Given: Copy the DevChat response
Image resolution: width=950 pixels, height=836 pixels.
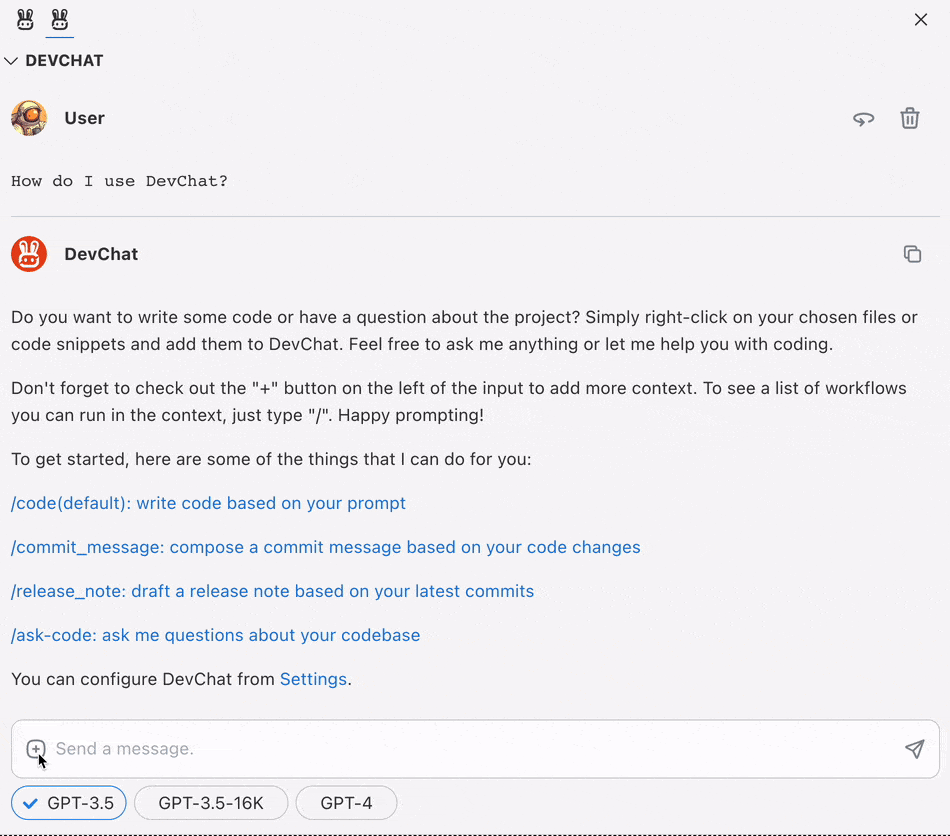Looking at the screenshot, I should coord(912,254).
